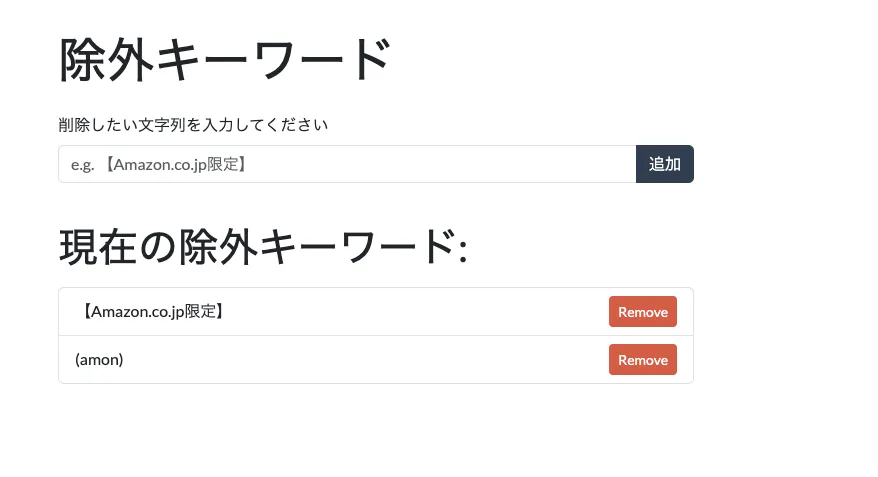Click the keyword text input field
878x477 pixels.
347,164
